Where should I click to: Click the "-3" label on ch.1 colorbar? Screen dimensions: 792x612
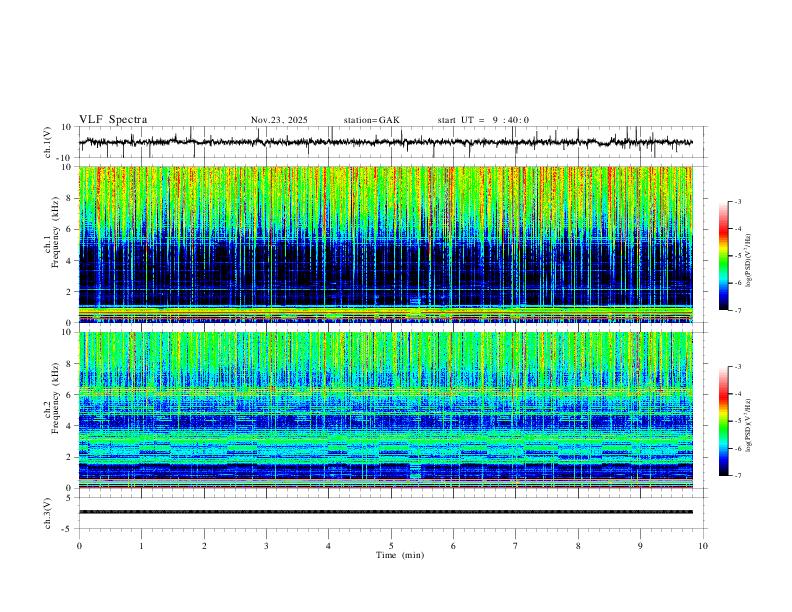738,202
